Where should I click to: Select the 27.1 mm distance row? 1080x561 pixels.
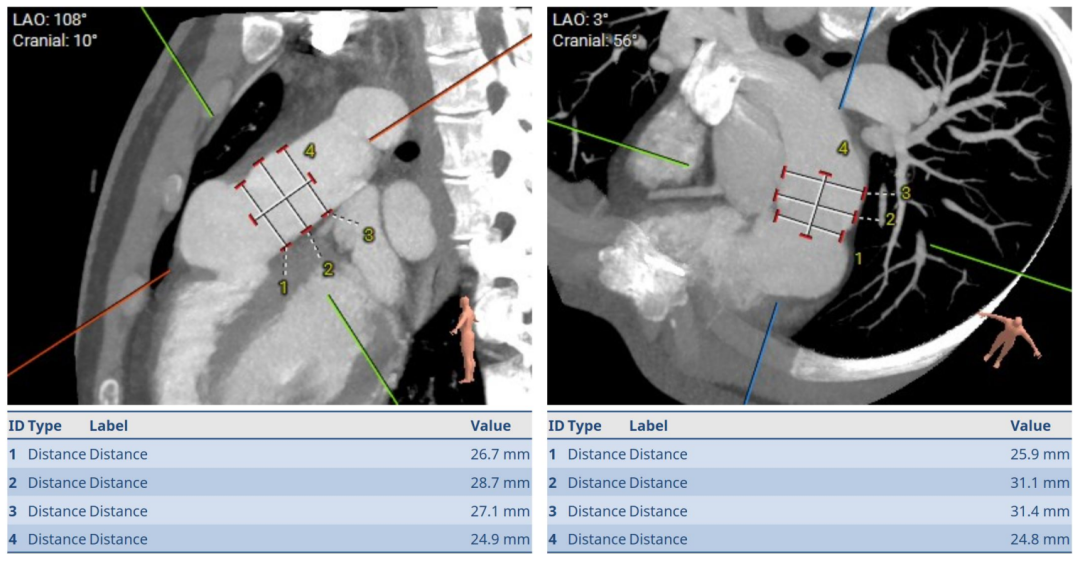click(x=269, y=511)
